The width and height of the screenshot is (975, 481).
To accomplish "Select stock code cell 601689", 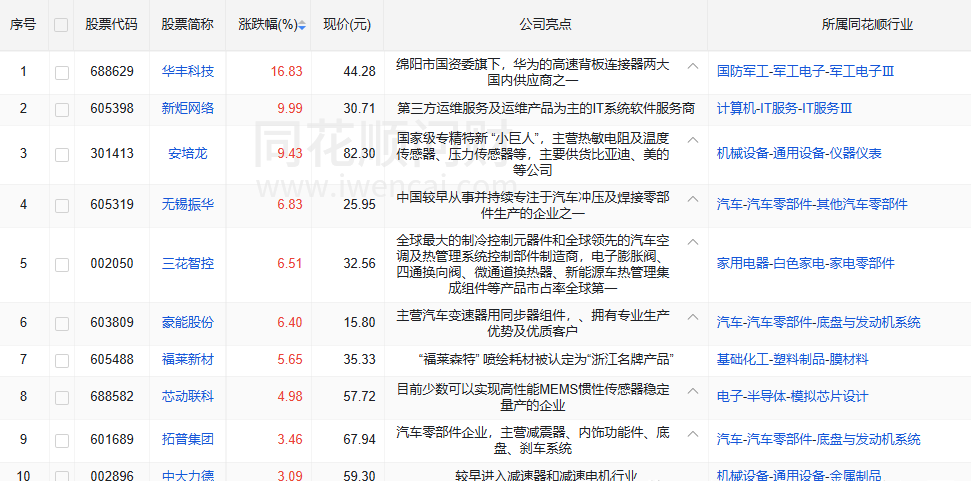I will point(112,440).
